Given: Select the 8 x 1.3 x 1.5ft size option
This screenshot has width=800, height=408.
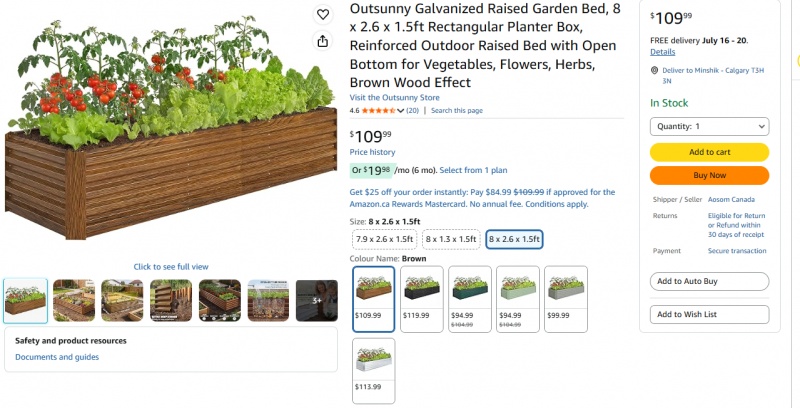Looking at the screenshot, I should click(x=451, y=239).
